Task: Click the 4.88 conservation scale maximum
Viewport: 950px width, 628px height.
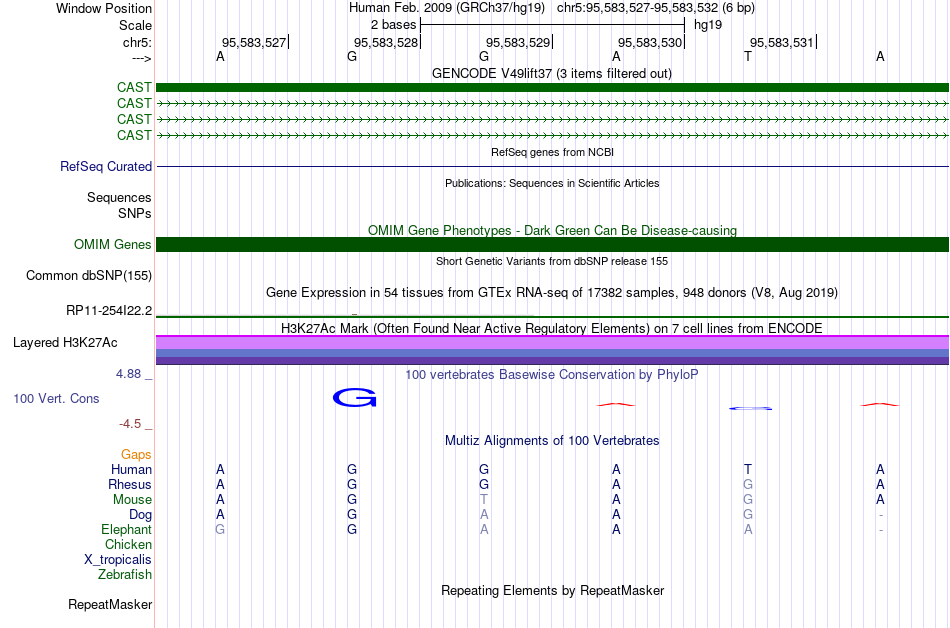Action: tap(128, 374)
